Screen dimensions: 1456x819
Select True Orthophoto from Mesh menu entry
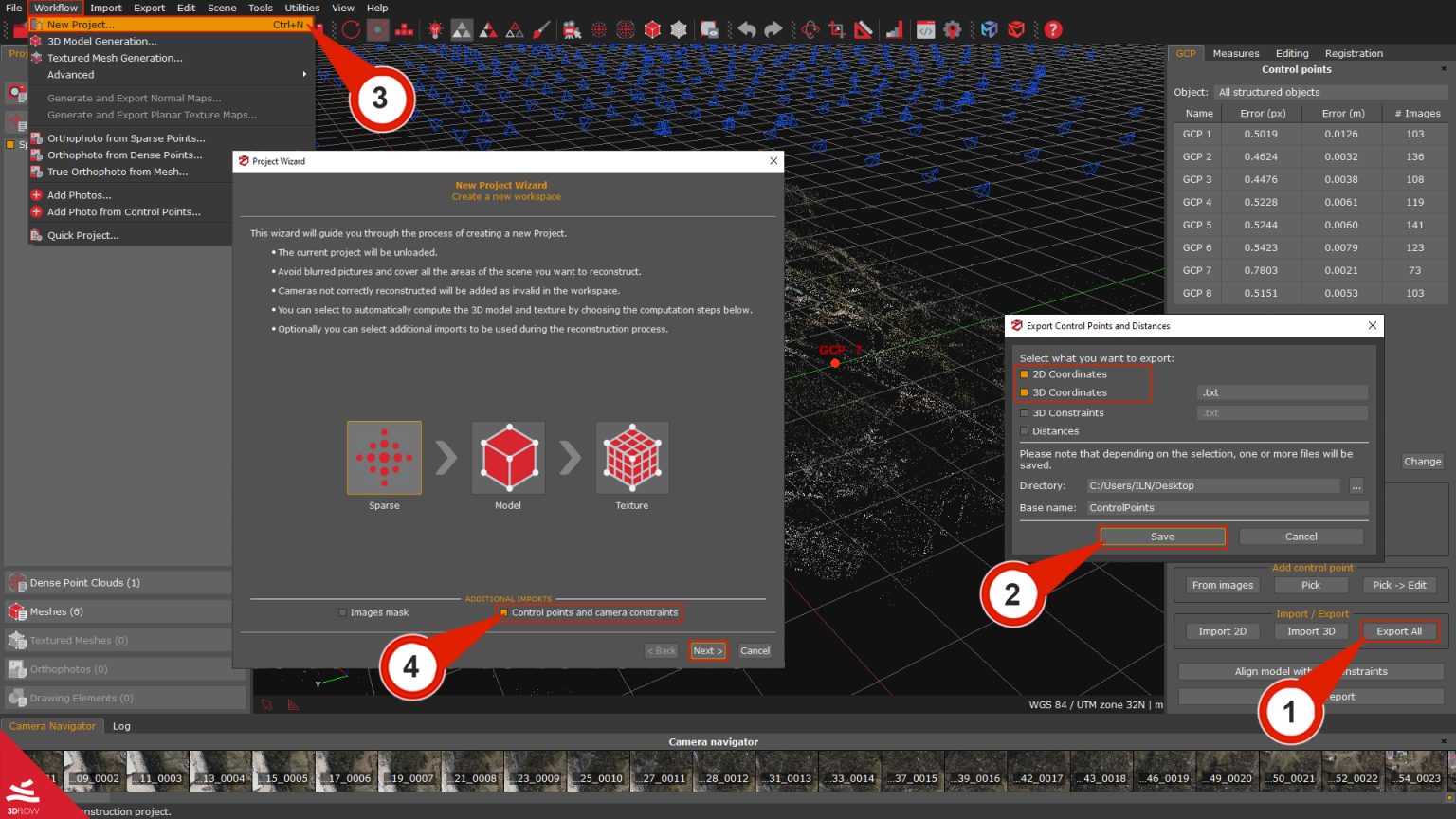point(118,172)
